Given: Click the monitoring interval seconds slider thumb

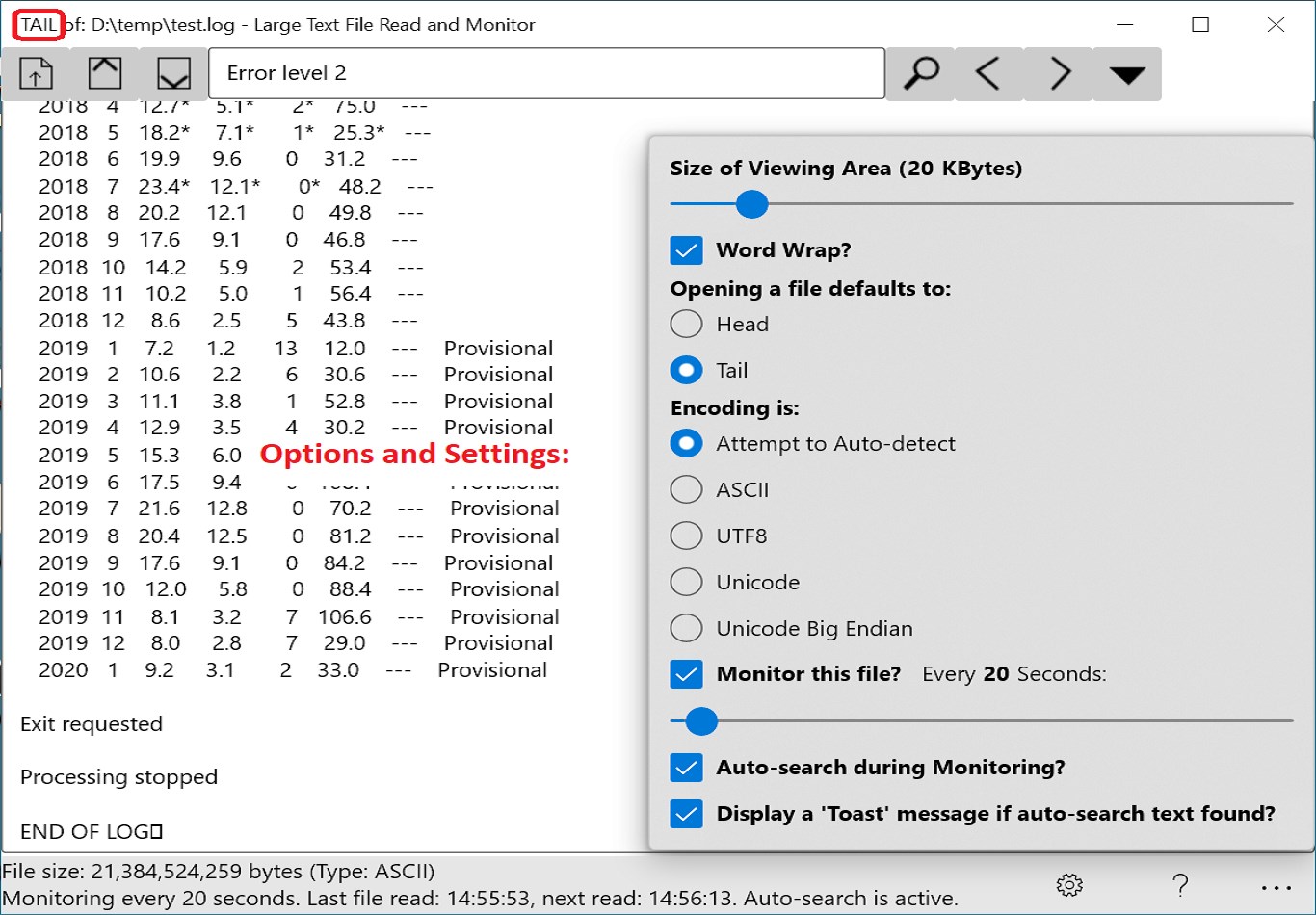Looking at the screenshot, I should coord(701,720).
